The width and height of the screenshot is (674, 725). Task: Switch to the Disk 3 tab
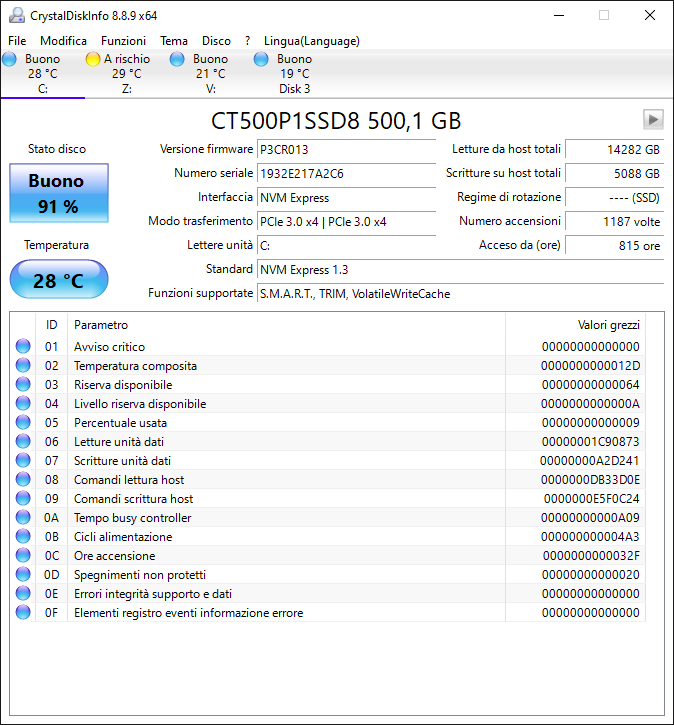[x=294, y=74]
